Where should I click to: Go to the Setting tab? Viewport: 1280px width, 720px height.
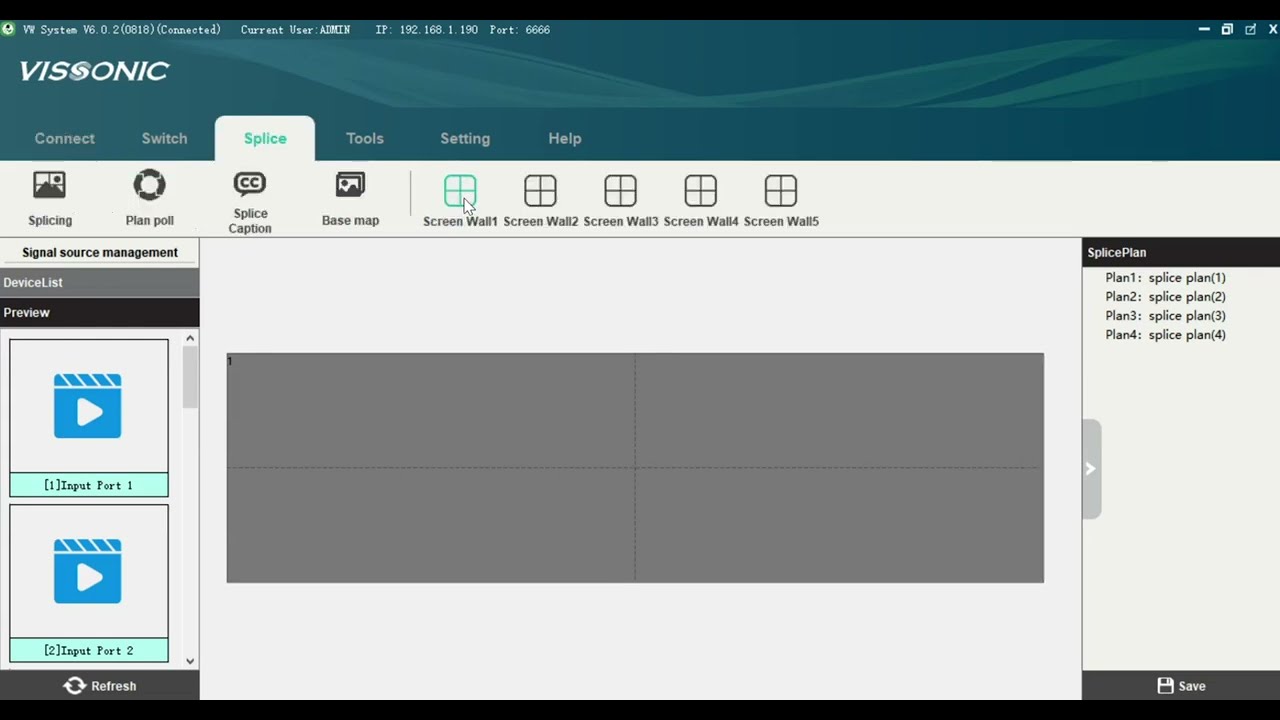(465, 138)
